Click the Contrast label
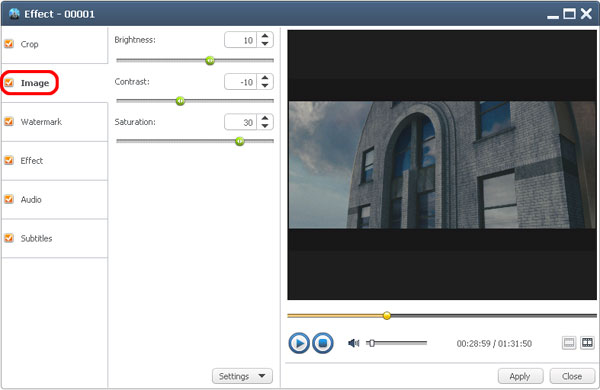Viewport: 600px width, 390px height. pos(132,82)
